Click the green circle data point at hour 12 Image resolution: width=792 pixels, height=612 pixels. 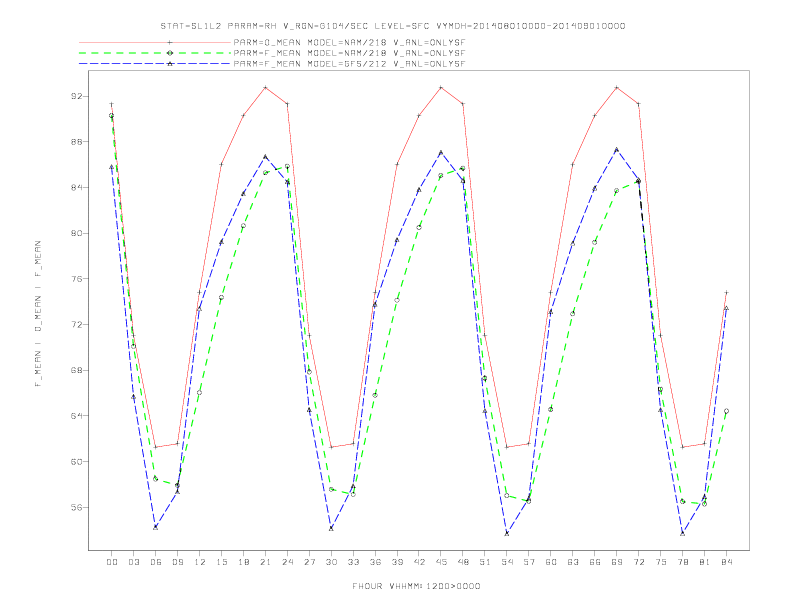tap(200, 392)
